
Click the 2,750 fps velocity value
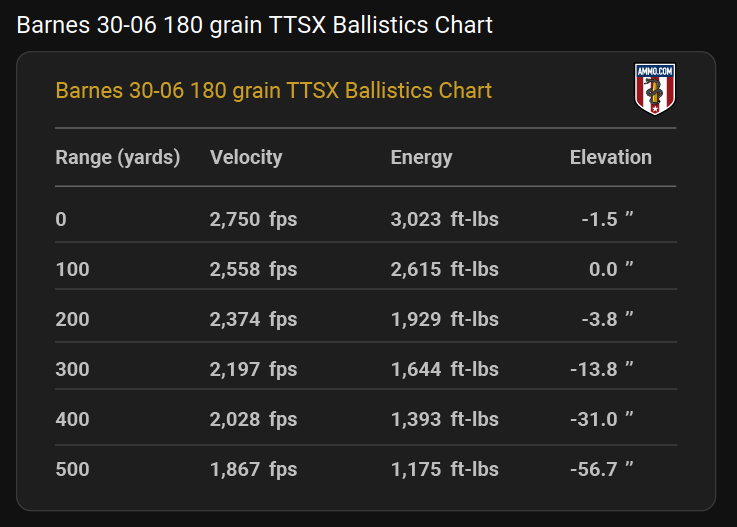click(253, 220)
